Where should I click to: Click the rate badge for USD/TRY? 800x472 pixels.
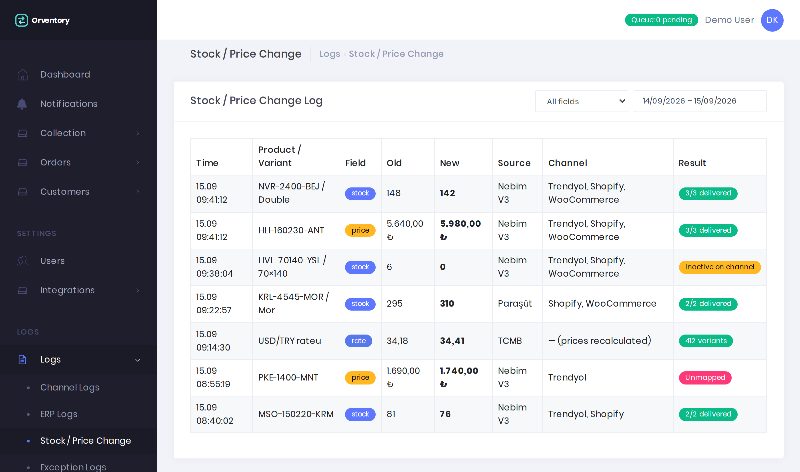tap(359, 341)
